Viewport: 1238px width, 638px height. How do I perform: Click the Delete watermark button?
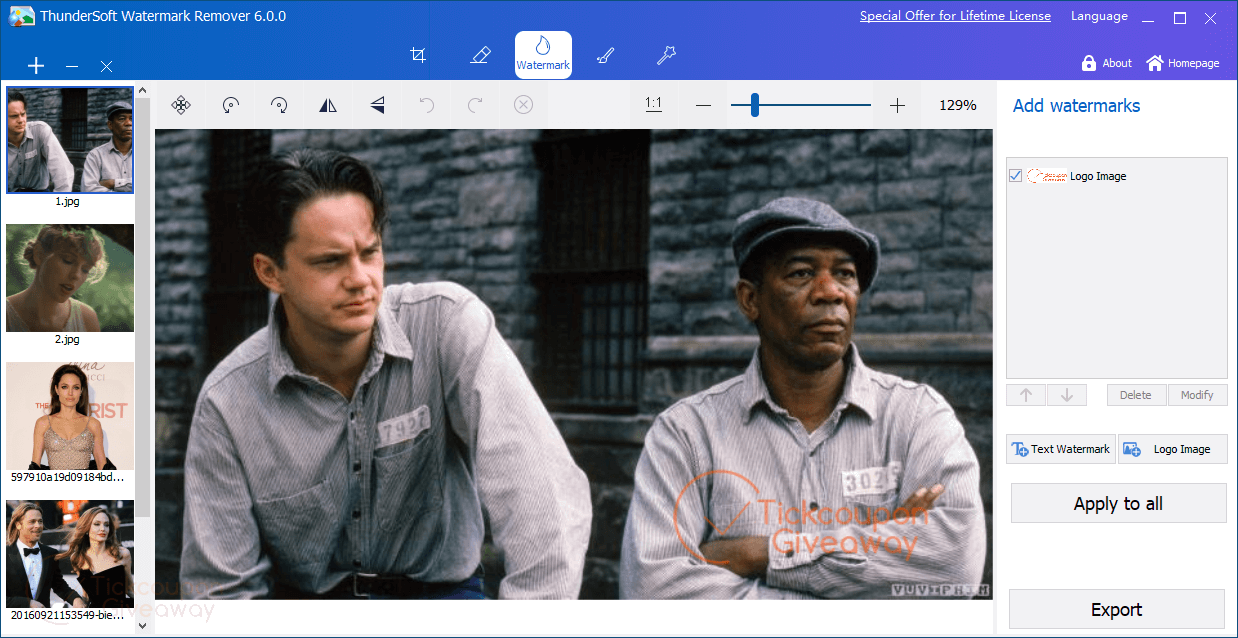(1136, 395)
